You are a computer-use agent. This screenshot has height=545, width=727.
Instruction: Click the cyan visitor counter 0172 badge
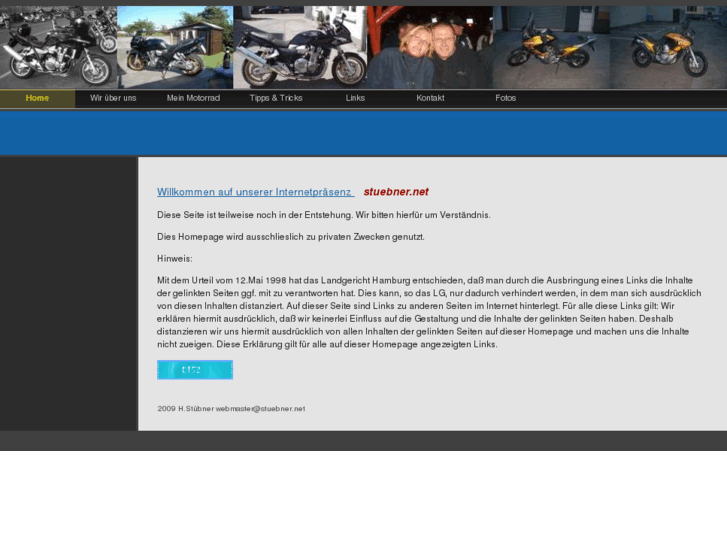(195, 370)
